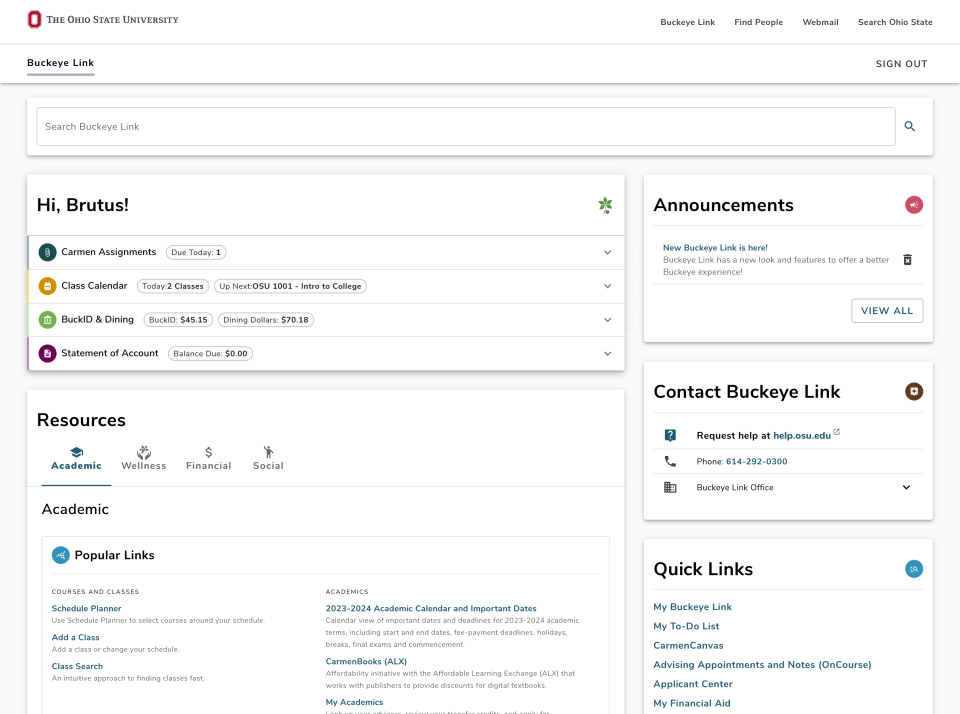This screenshot has width=960, height=714.
Task: Open the CarmenBooks (ALX) link
Action: [x=366, y=661]
